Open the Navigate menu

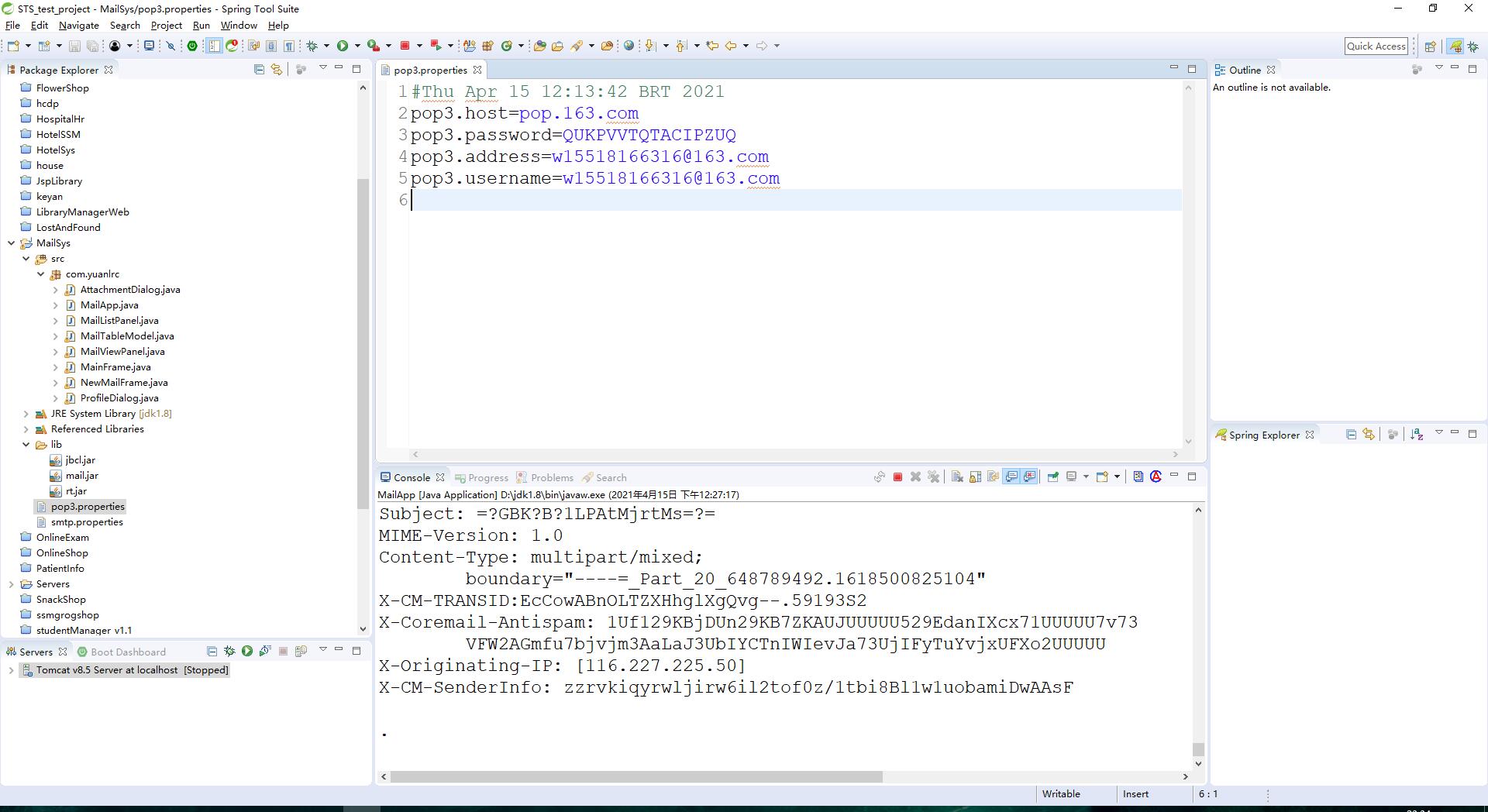[x=78, y=26]
